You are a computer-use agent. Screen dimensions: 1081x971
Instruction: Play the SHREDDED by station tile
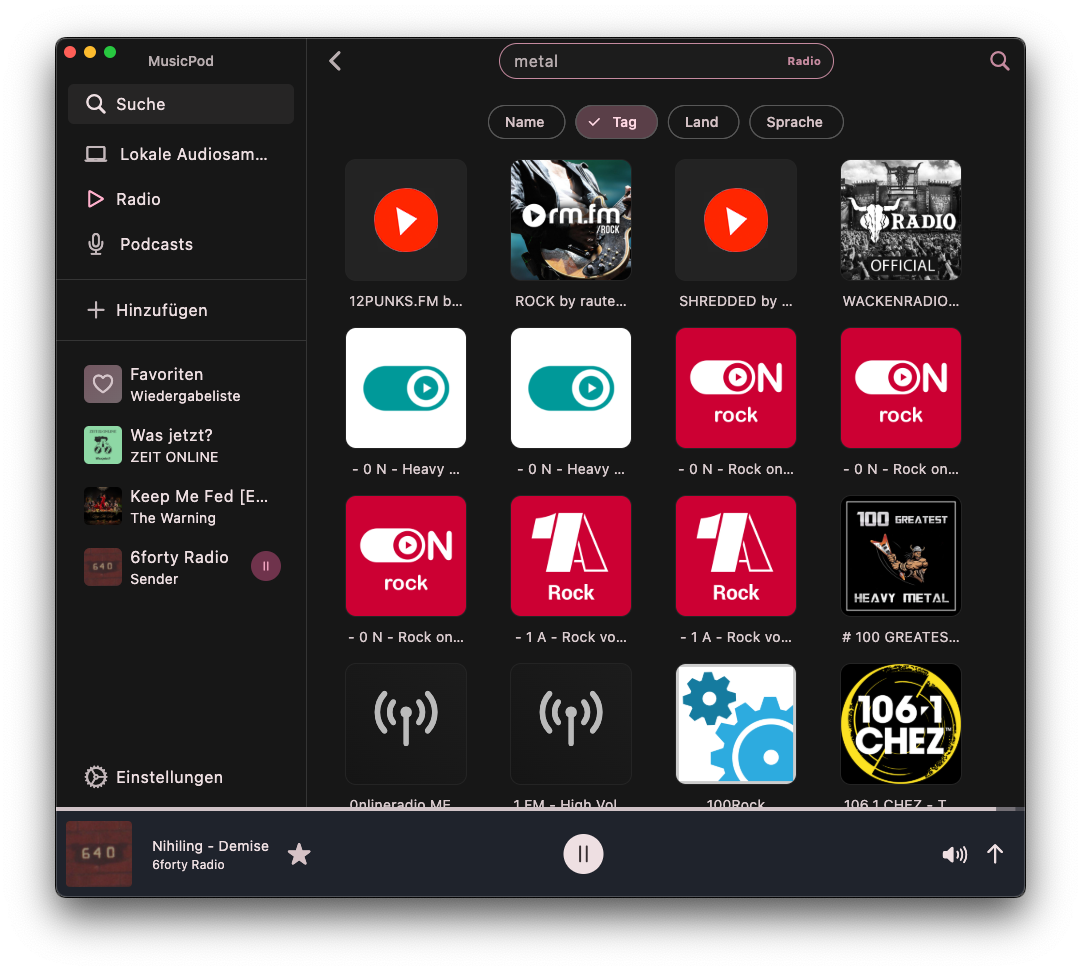click(736, 220)
